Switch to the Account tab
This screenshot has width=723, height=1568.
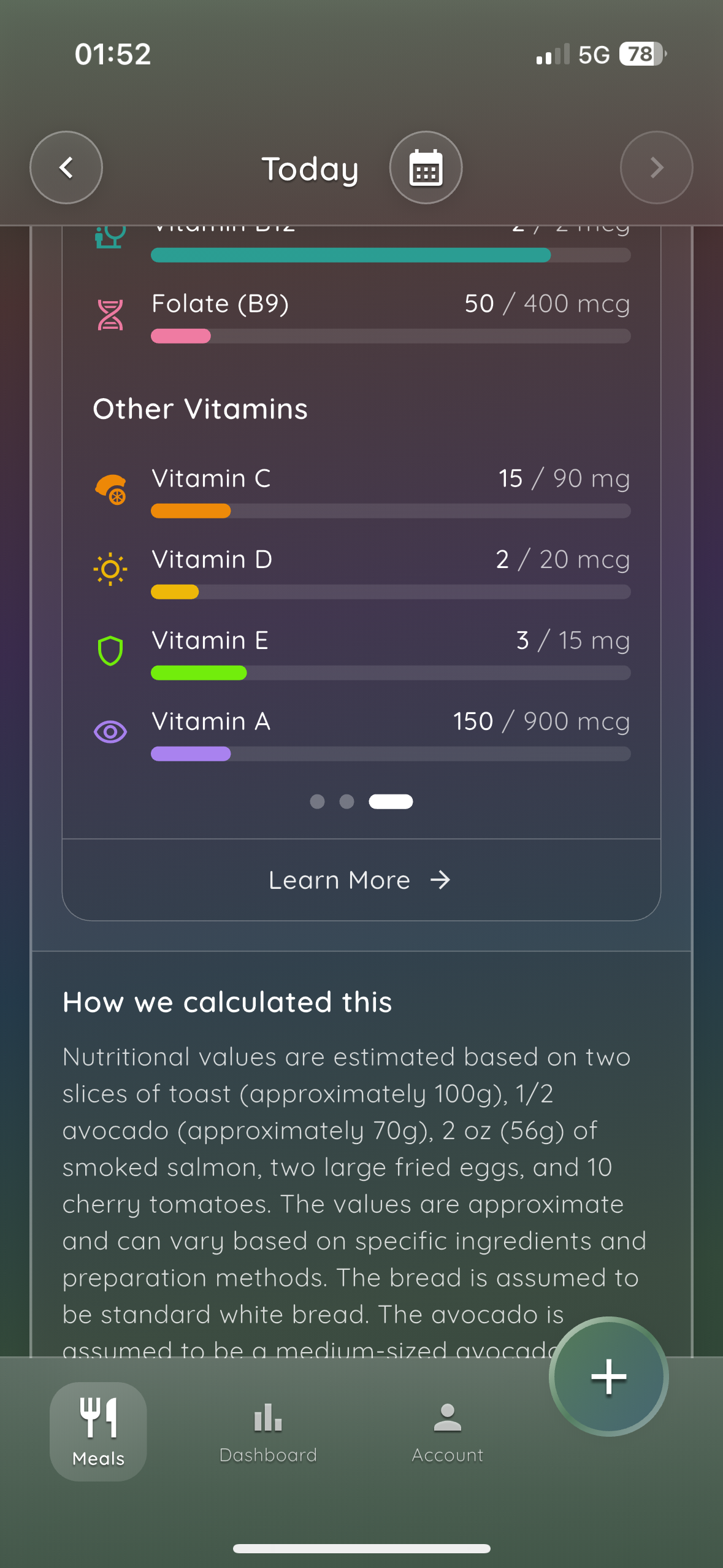pyautogui.click(x=448, y=1432)
